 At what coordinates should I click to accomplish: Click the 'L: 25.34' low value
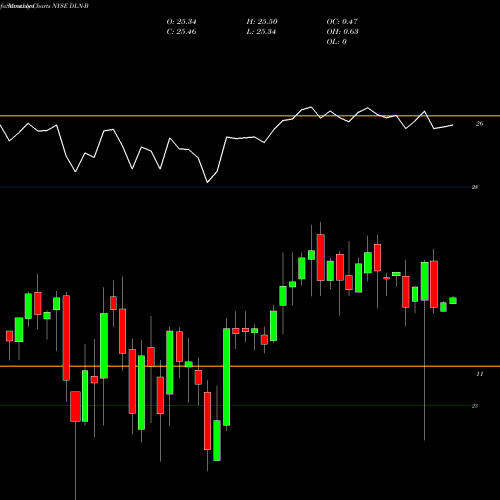tap(261, 32)
